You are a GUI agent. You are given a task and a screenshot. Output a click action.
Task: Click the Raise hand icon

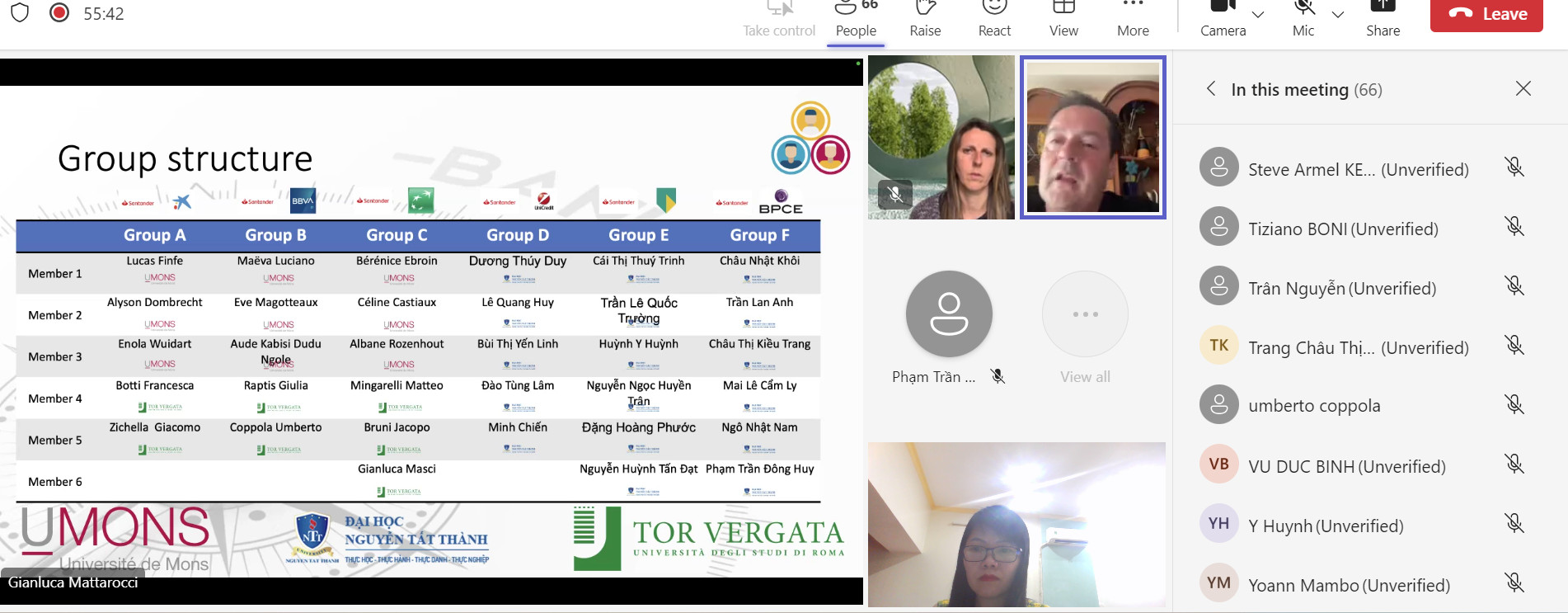(x=925, y=10)
